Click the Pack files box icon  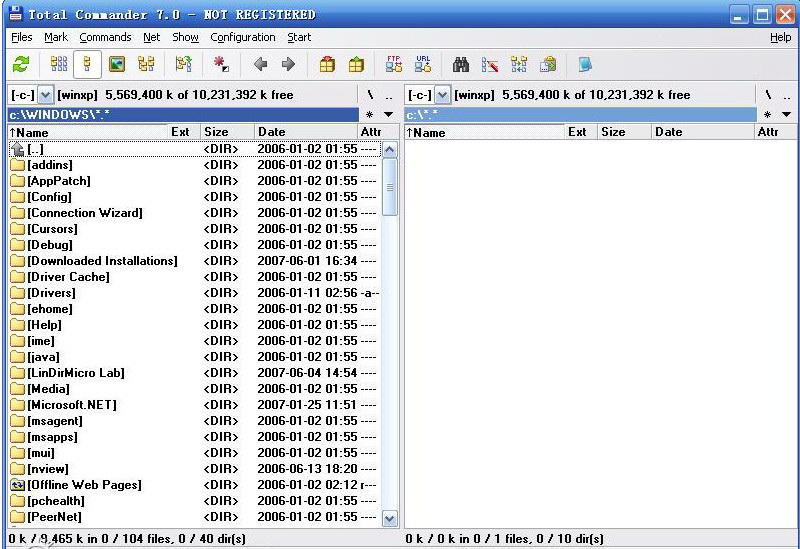tap(327, 64)
